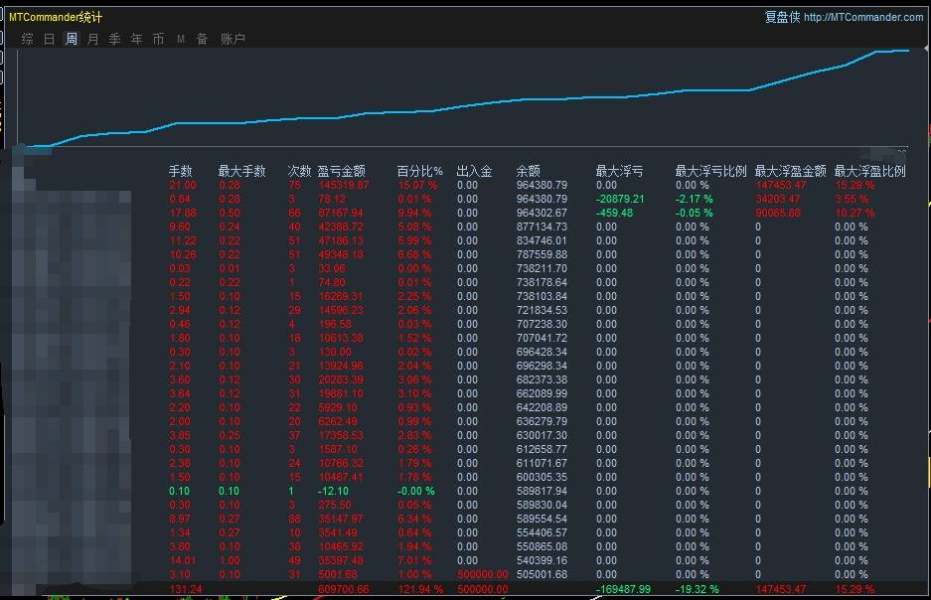Click the 出入金 column header
The image size is (931, 600).
[x=474, y=171]
